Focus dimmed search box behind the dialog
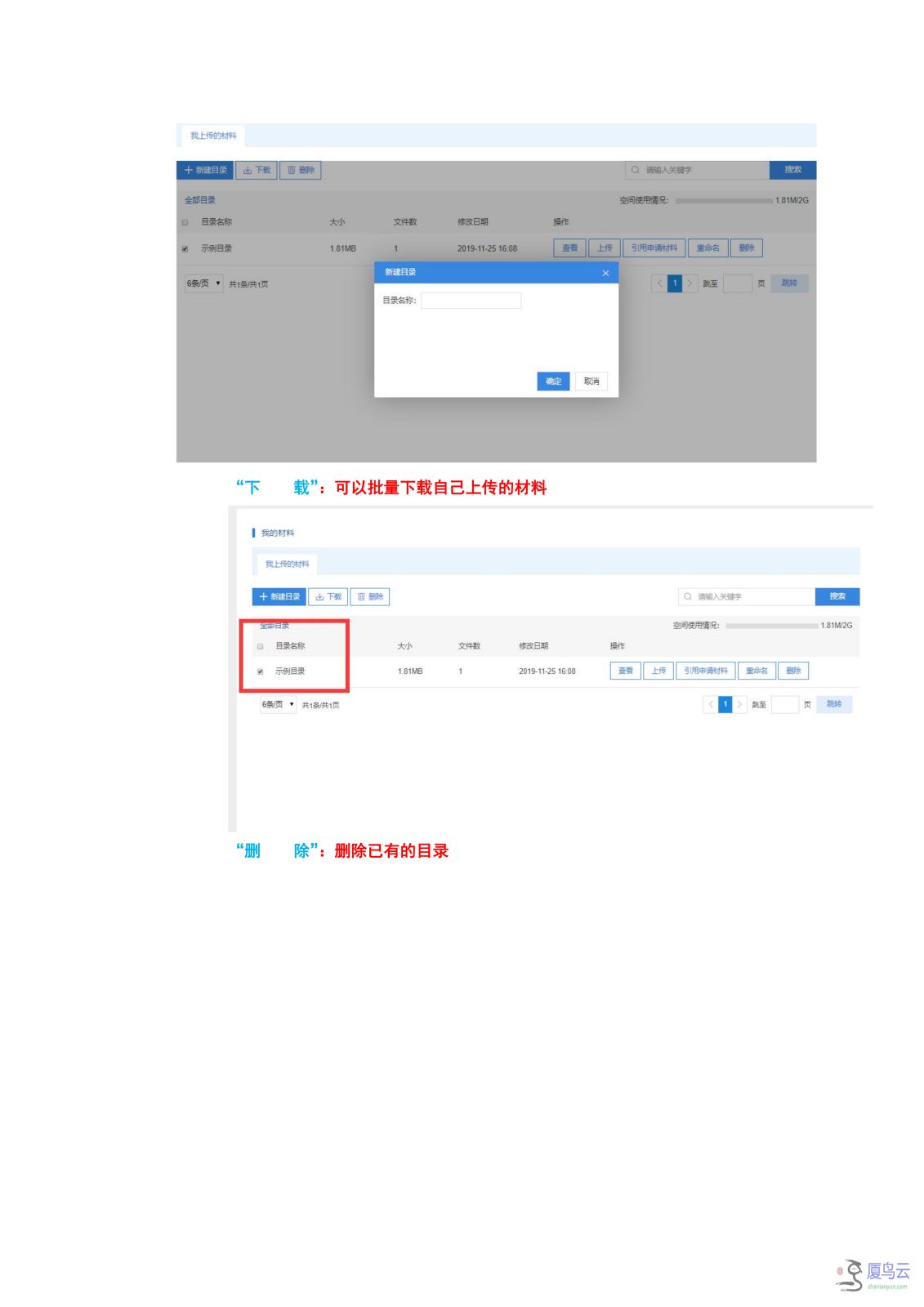This screenshot has width=924, height=1307. (697, 170)
